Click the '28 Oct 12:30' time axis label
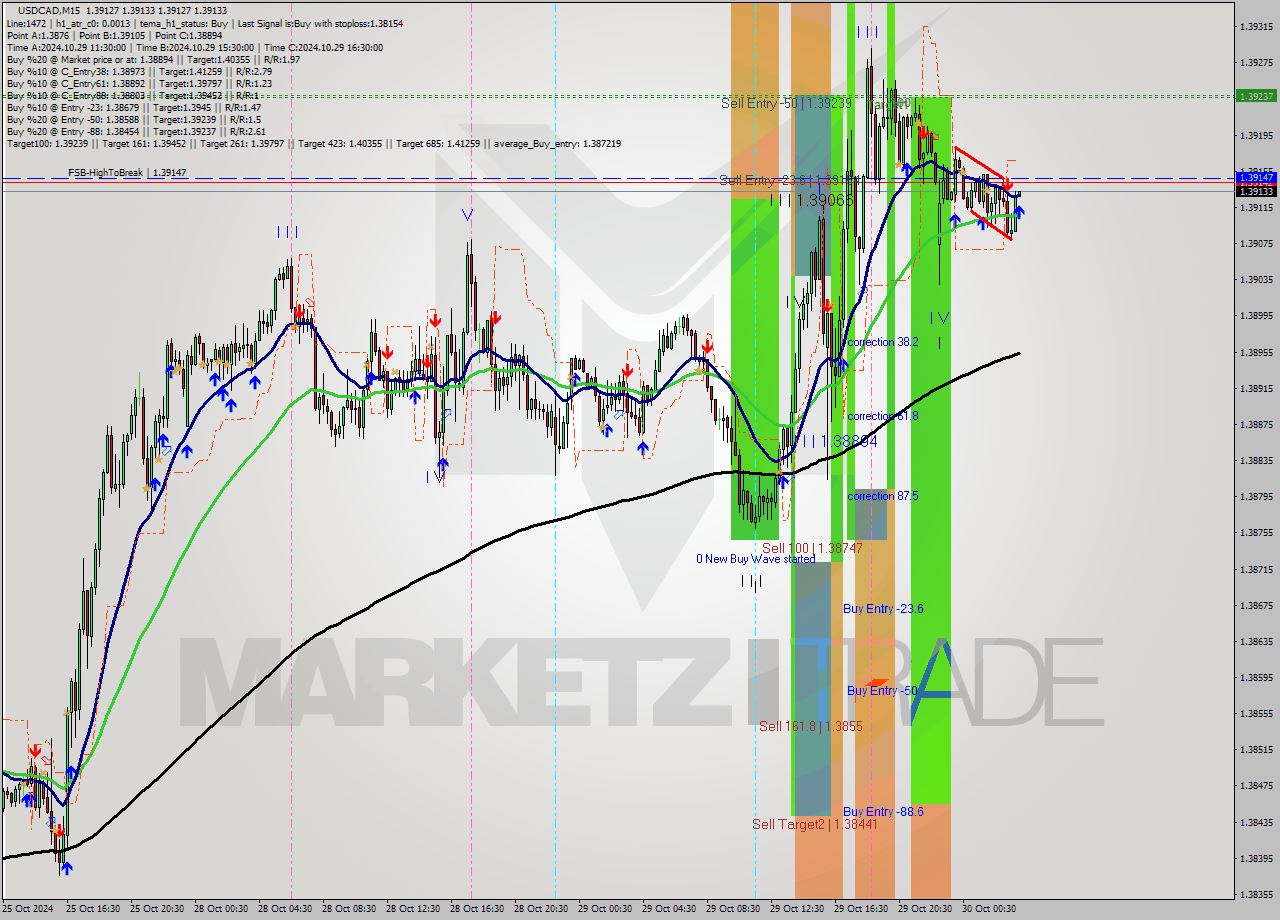 pos(412,909)
